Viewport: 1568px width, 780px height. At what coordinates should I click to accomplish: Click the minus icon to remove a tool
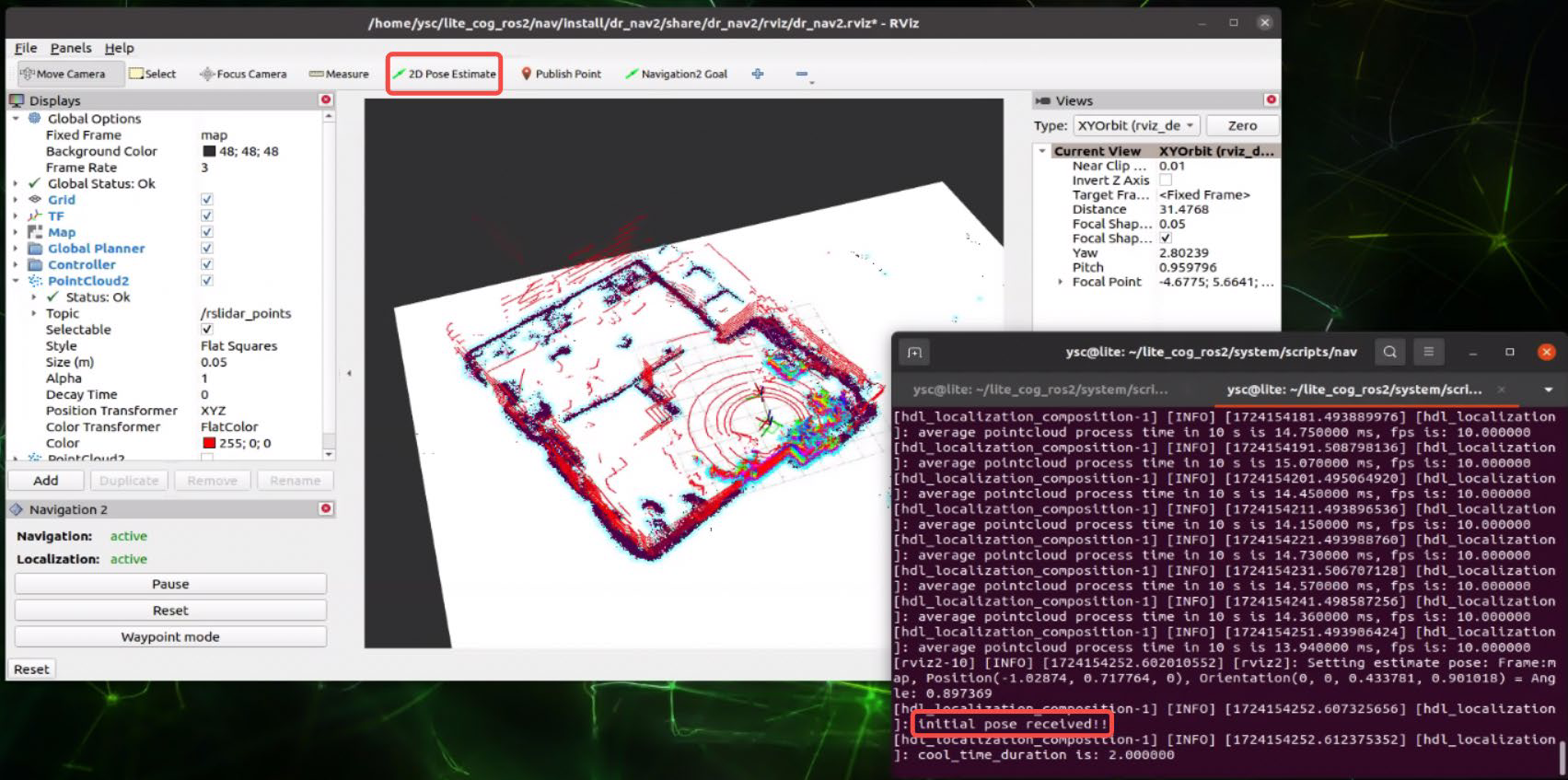[801, 74]
